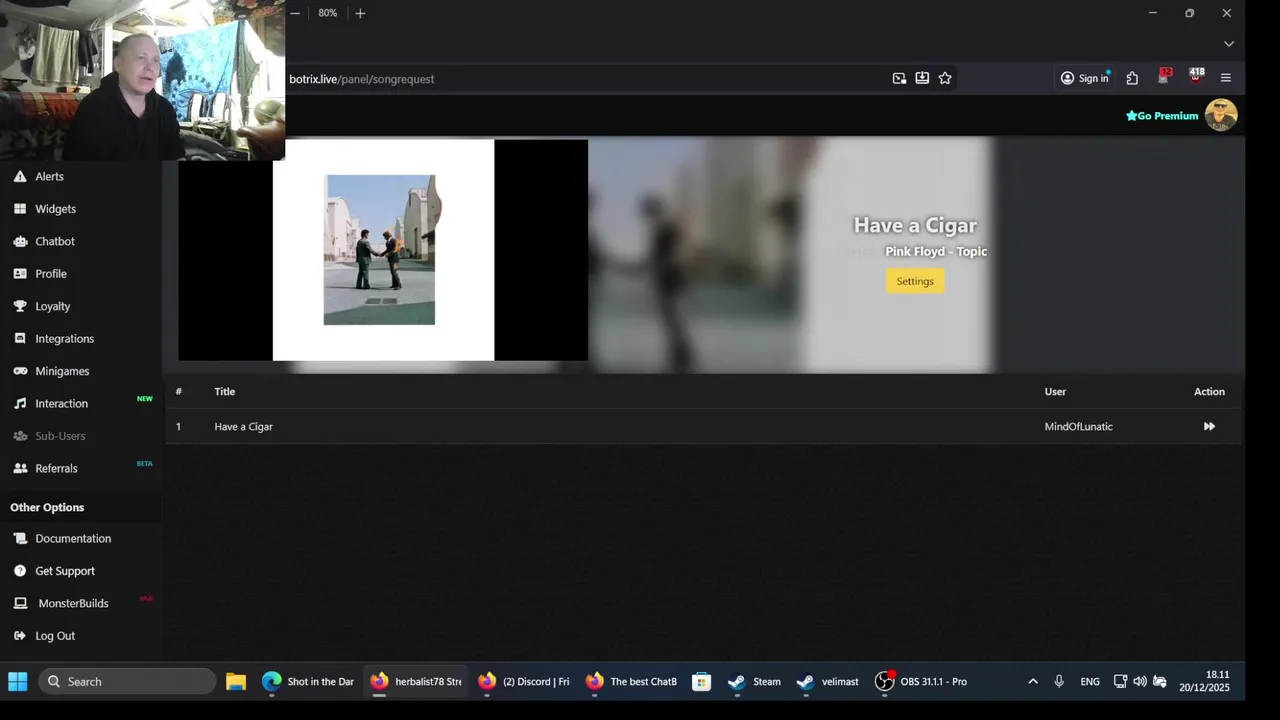Bookmark this page with the star icon
Image resolution: width=1280 pixels, height=720 pixels.
tap(945, 78)
